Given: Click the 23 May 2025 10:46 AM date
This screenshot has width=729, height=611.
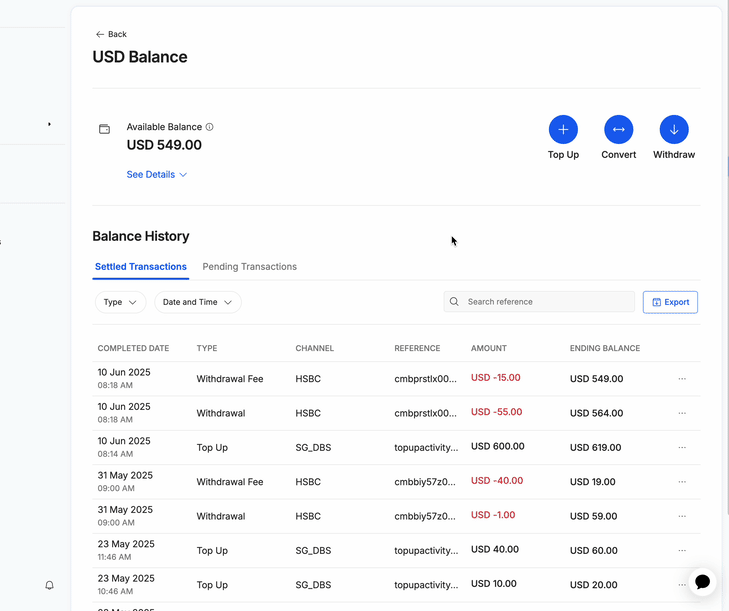Looking at the screenshot, I should (126, 584).
